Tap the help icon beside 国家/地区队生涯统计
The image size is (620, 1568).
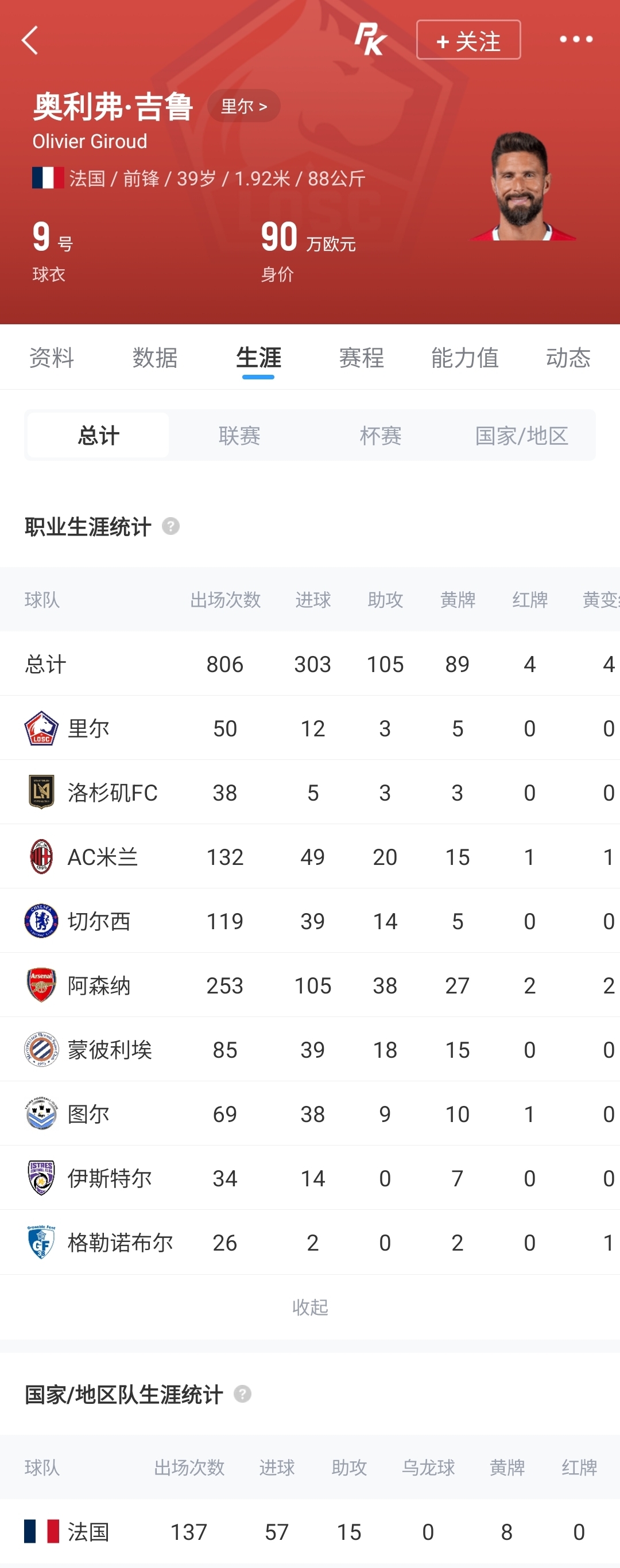click(242, 1394)
